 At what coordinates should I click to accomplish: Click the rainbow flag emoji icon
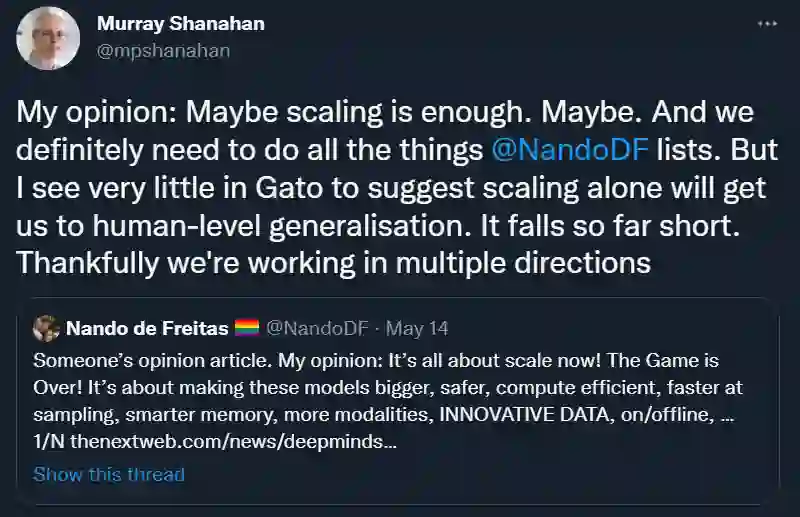click(246, 328)
